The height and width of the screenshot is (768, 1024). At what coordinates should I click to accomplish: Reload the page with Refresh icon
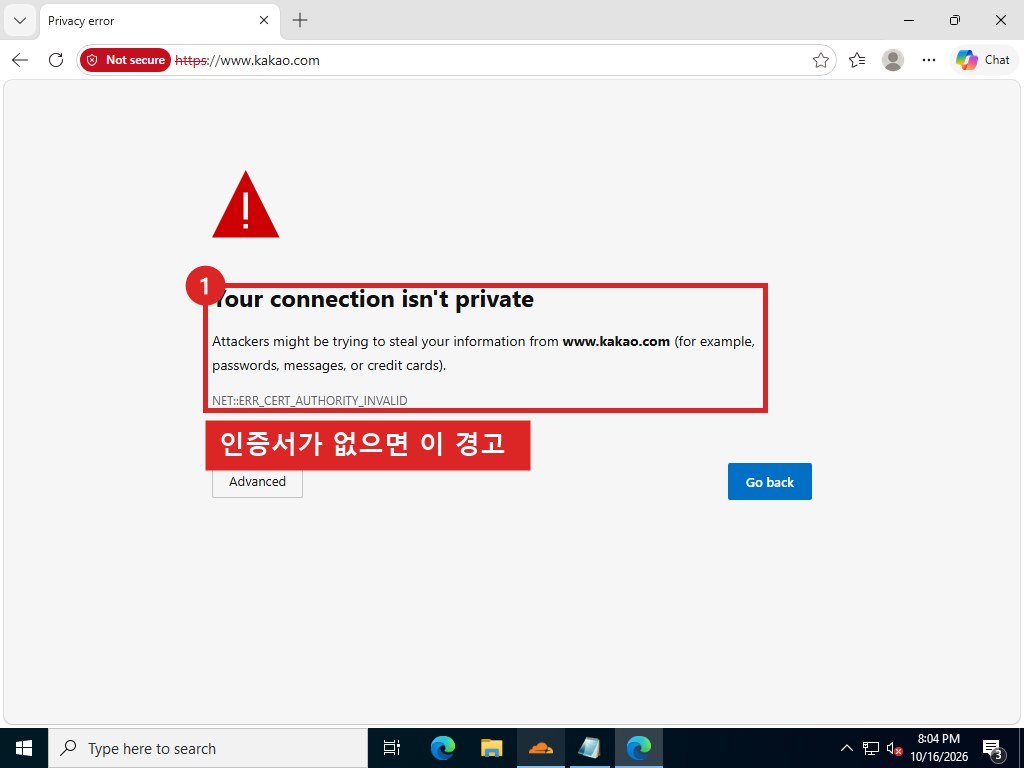[x=56, y=60]
